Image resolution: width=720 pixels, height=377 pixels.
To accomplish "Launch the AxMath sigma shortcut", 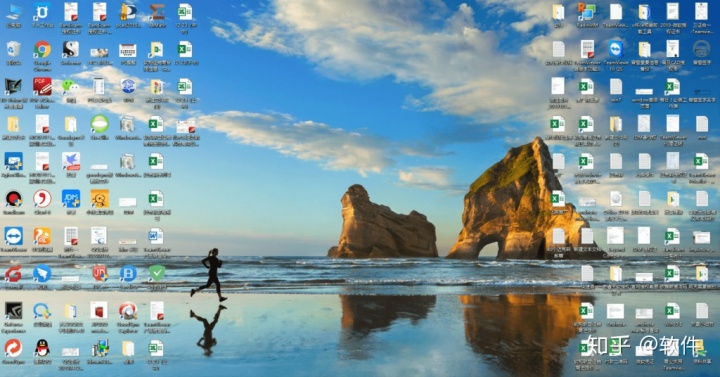I will pyautogui.click(x=157, y=12).
